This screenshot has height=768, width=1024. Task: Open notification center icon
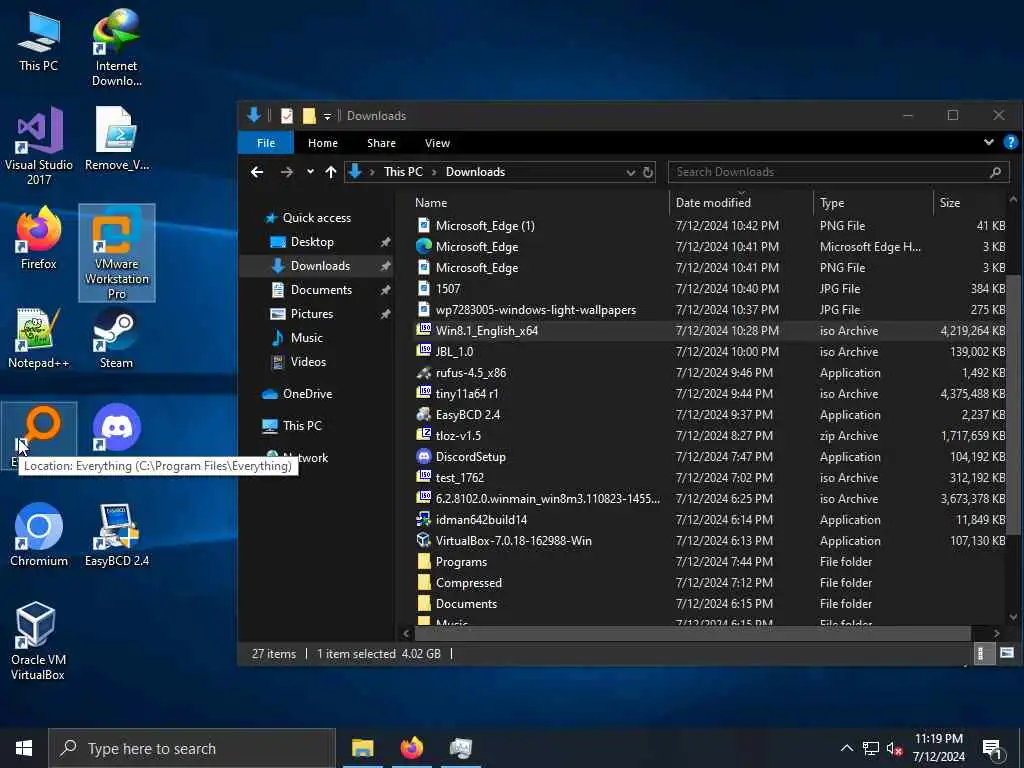tap(993, 749)
